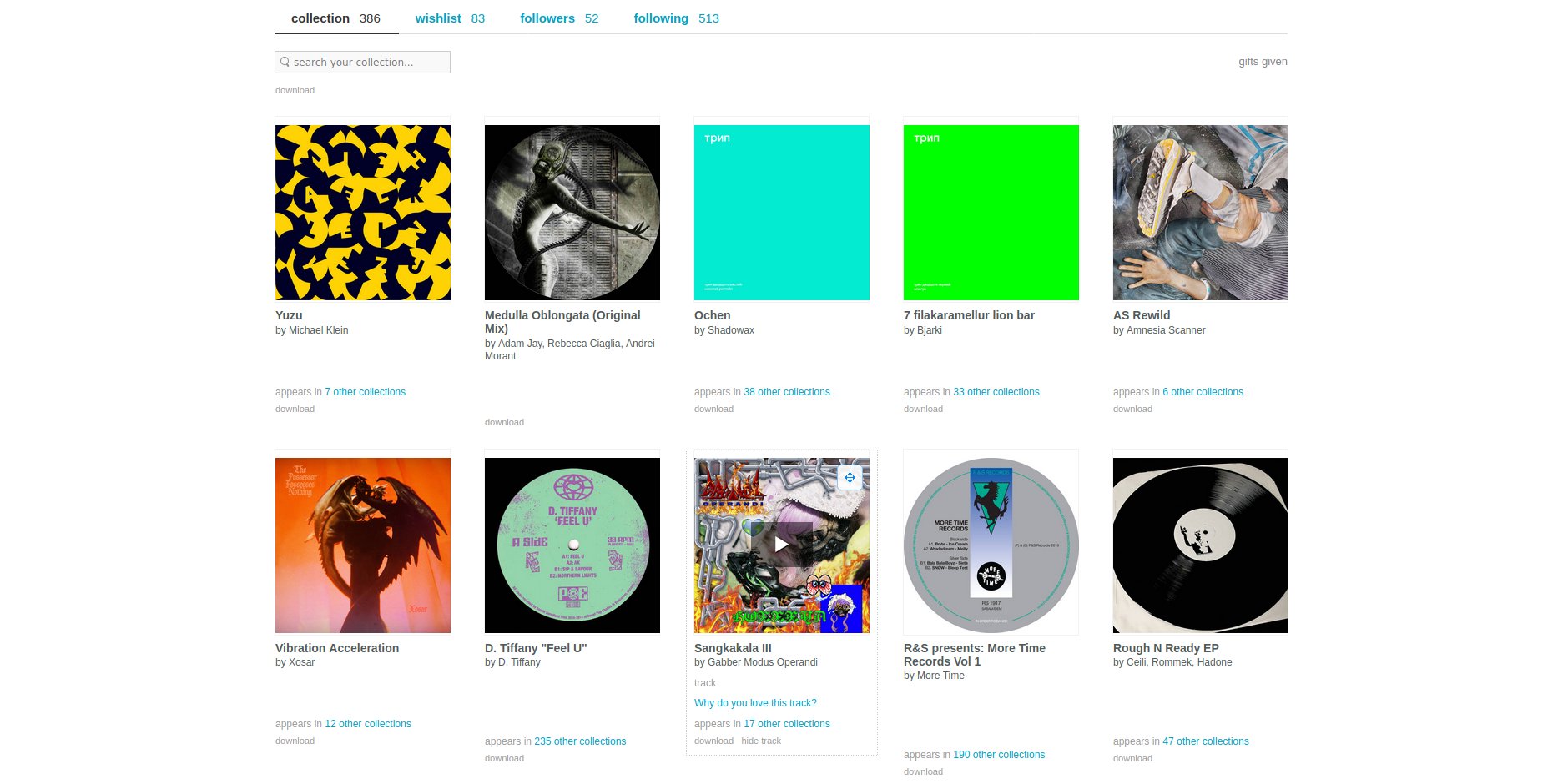This screenshot has height=784, width=1563.
Task: Click the "by Michael Klein" artist text
Action: [x=312, y=330]
